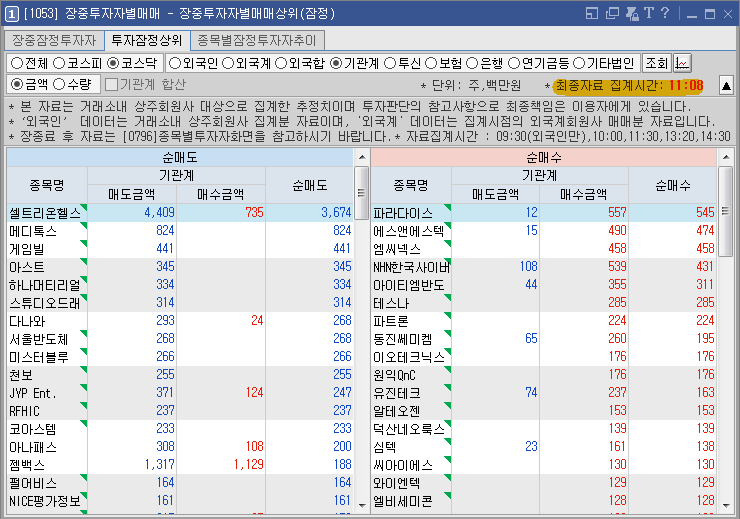The height and width of the screenshot is (519, 740).
Task: Select the 메디톡스 row
Action: [180, 231]
